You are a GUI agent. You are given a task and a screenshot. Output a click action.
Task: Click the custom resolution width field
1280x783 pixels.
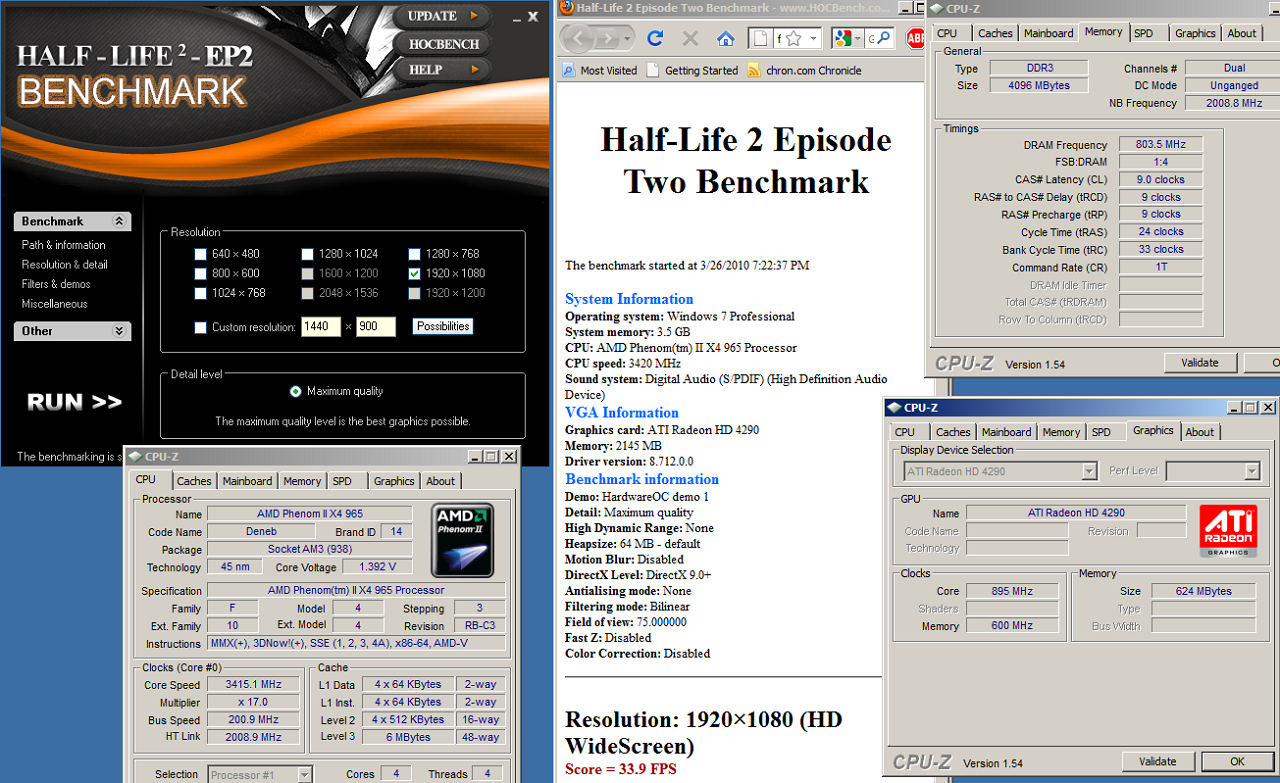click(x=321, y=327)
